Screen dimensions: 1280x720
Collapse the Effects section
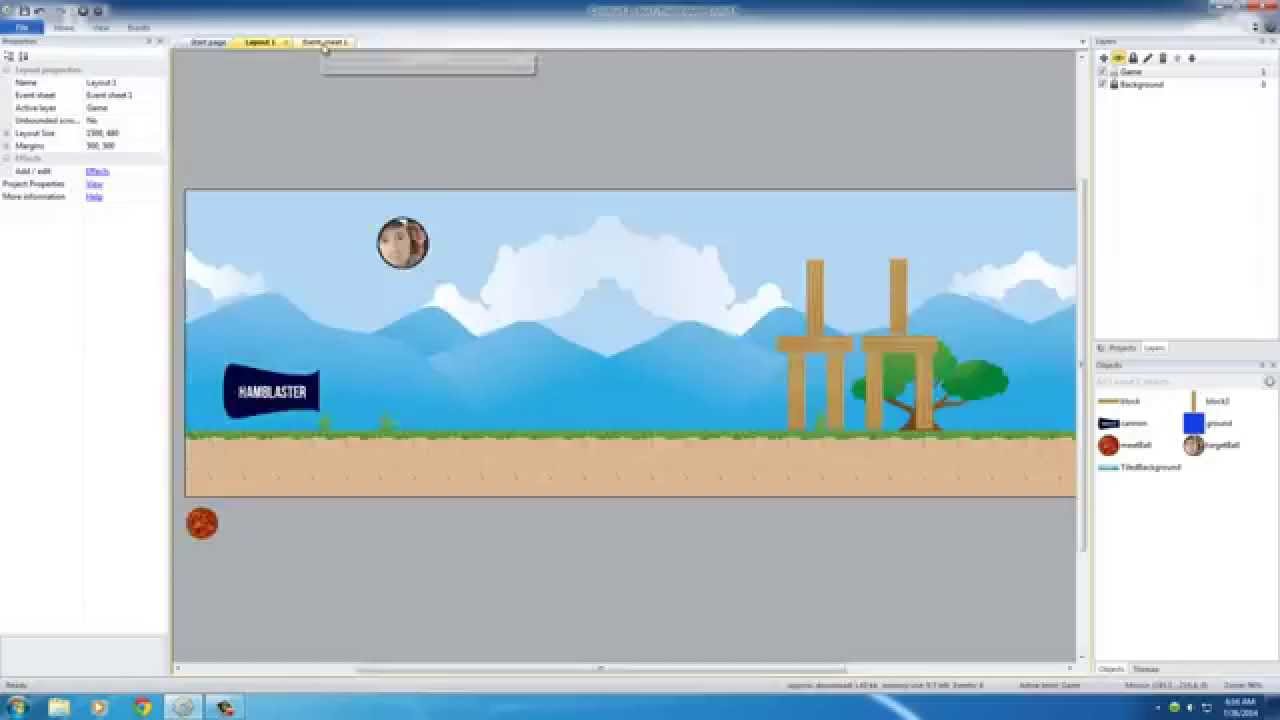point(7,158)
